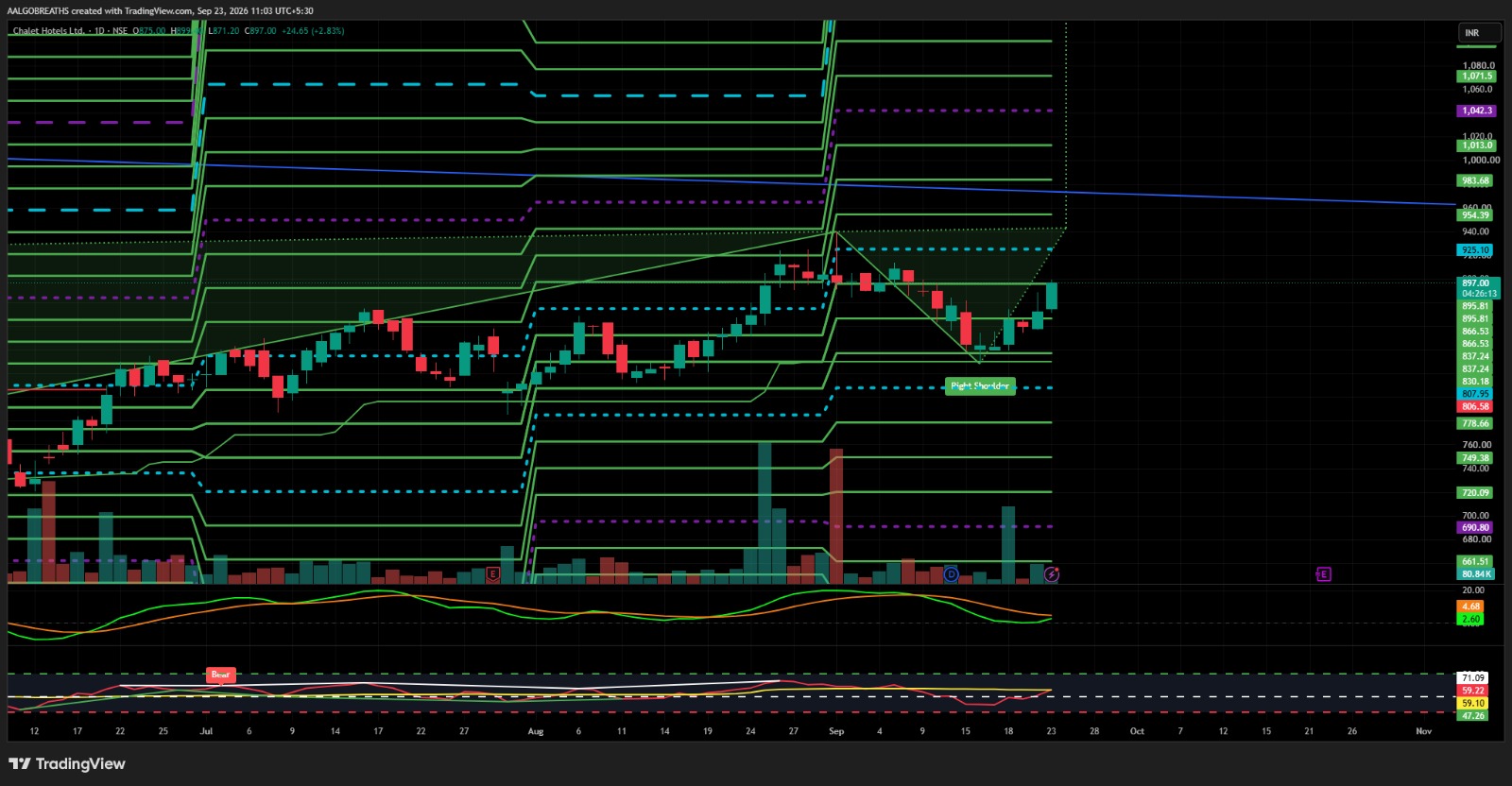The image size is (1512, 786).
Task: Click the Jul label on time axis
Action: (207, 731)
